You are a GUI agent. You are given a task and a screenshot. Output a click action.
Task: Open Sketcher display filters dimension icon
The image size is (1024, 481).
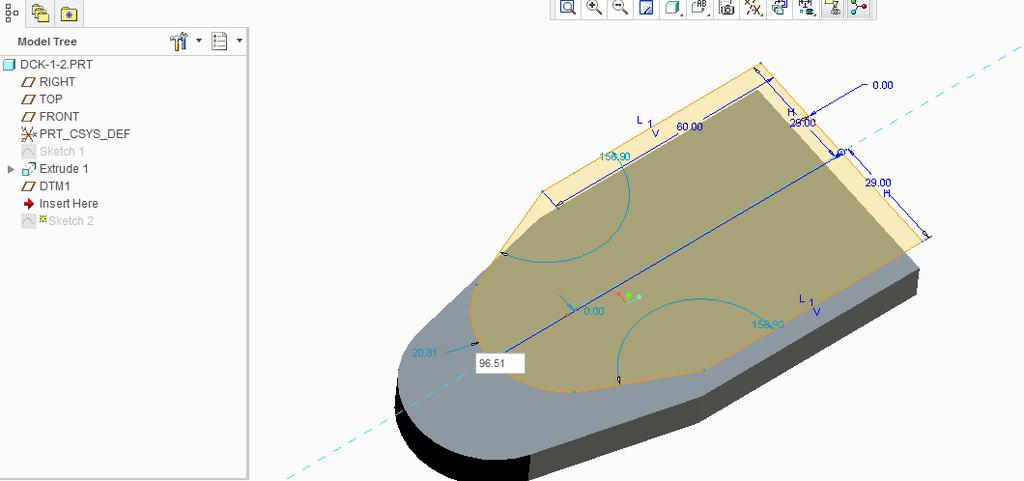tap(807, 8)
